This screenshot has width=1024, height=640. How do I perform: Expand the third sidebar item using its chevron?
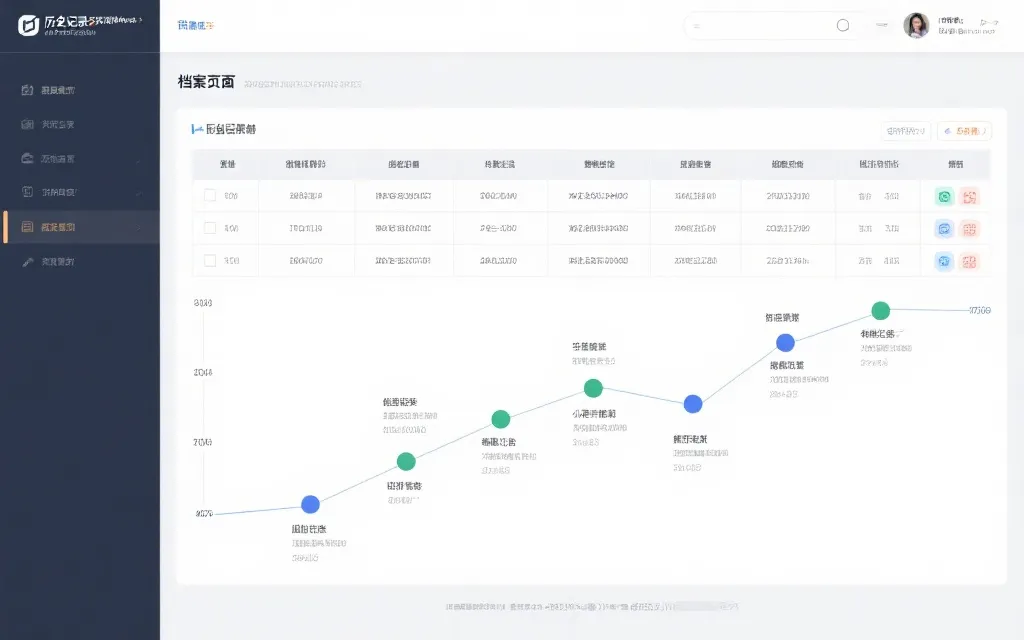139,159
